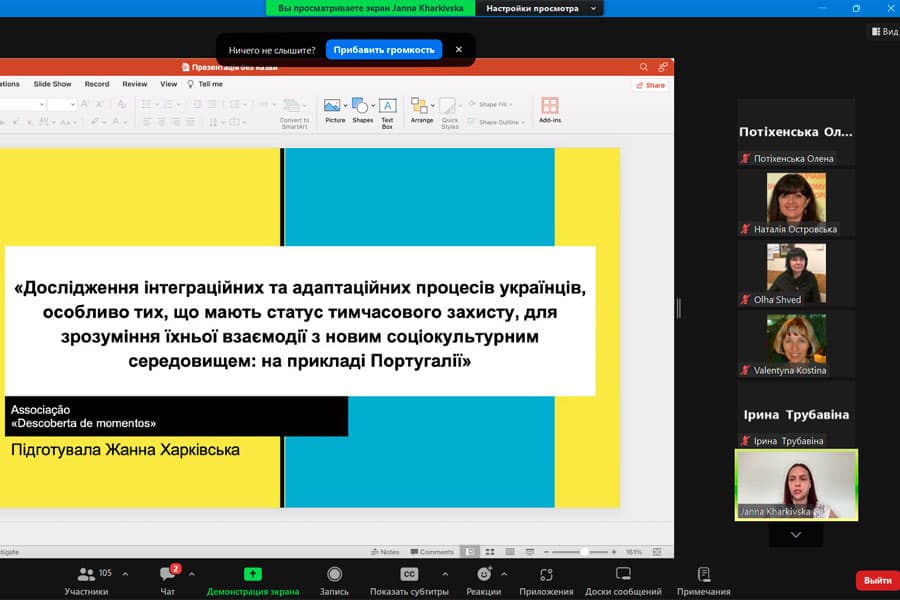Screen dimensions: 900x600
Task: Collapse the participants list chevron
Action: pyautogui.click(x=795, y=534)
